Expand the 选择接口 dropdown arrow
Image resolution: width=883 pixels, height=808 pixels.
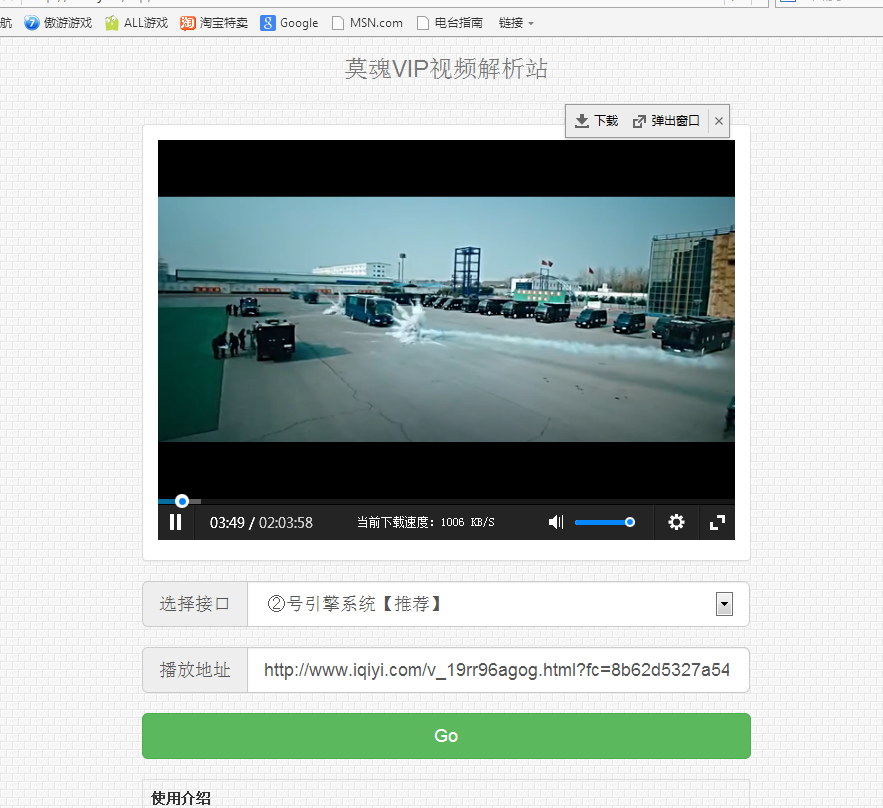pyautogui.click(x=724, y=604)
